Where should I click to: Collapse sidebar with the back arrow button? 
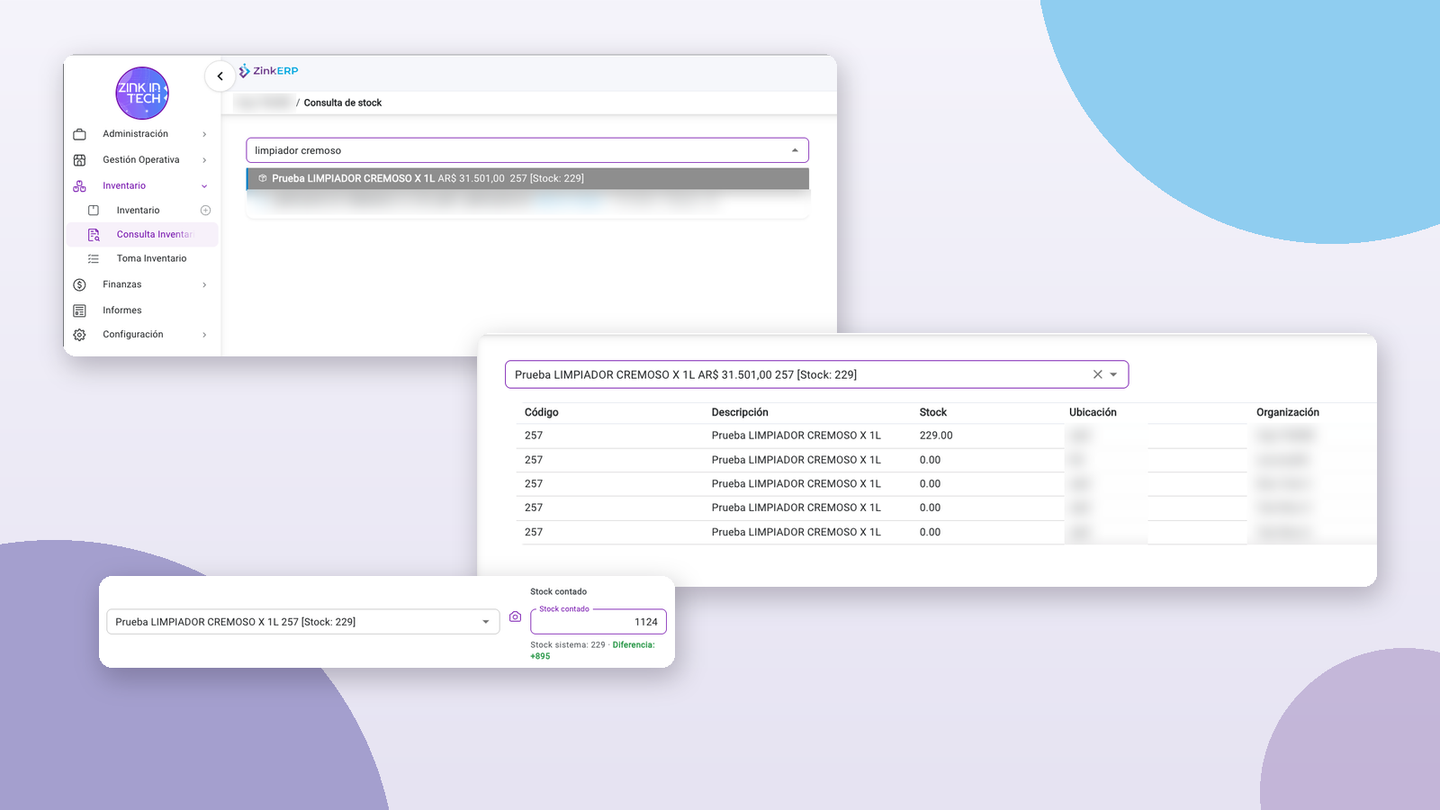click(x=220, y=76)
